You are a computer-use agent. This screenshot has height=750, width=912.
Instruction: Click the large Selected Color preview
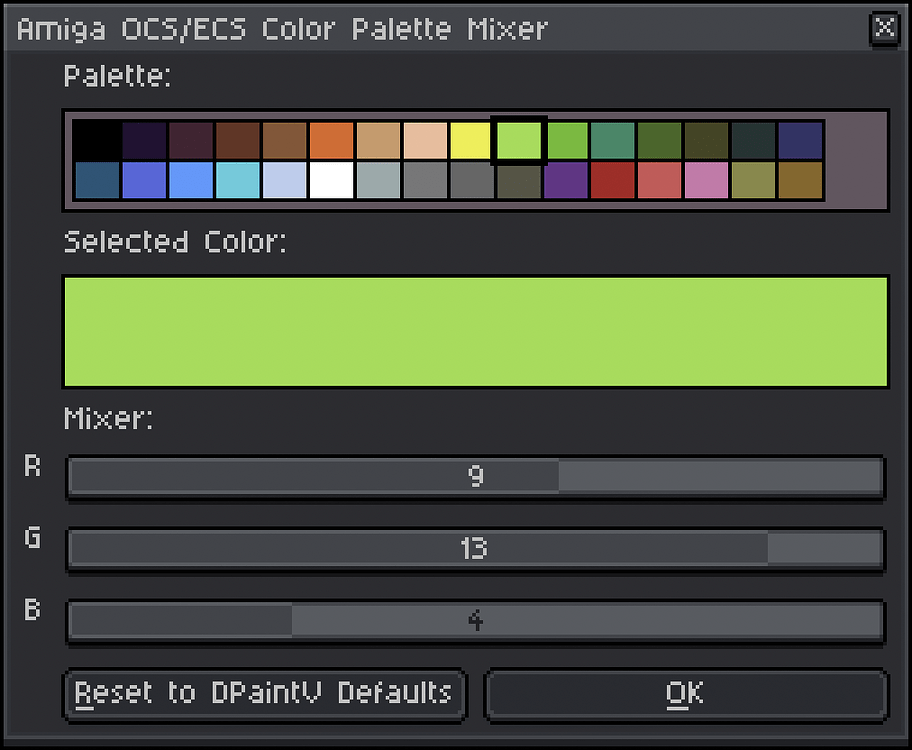475,331
